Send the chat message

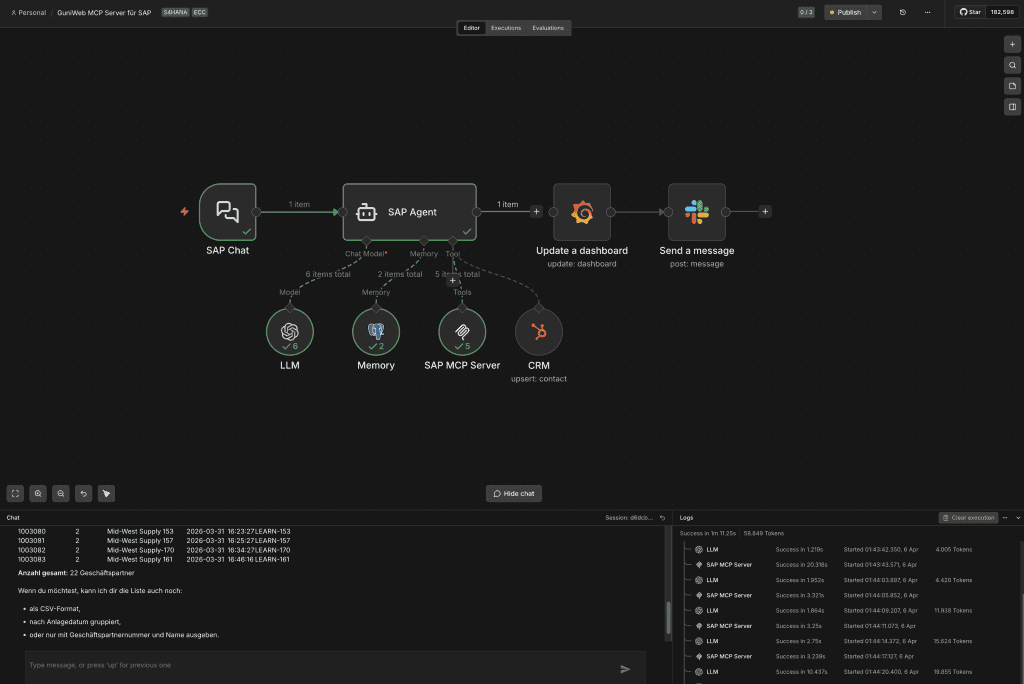click(x=625, y=669)
